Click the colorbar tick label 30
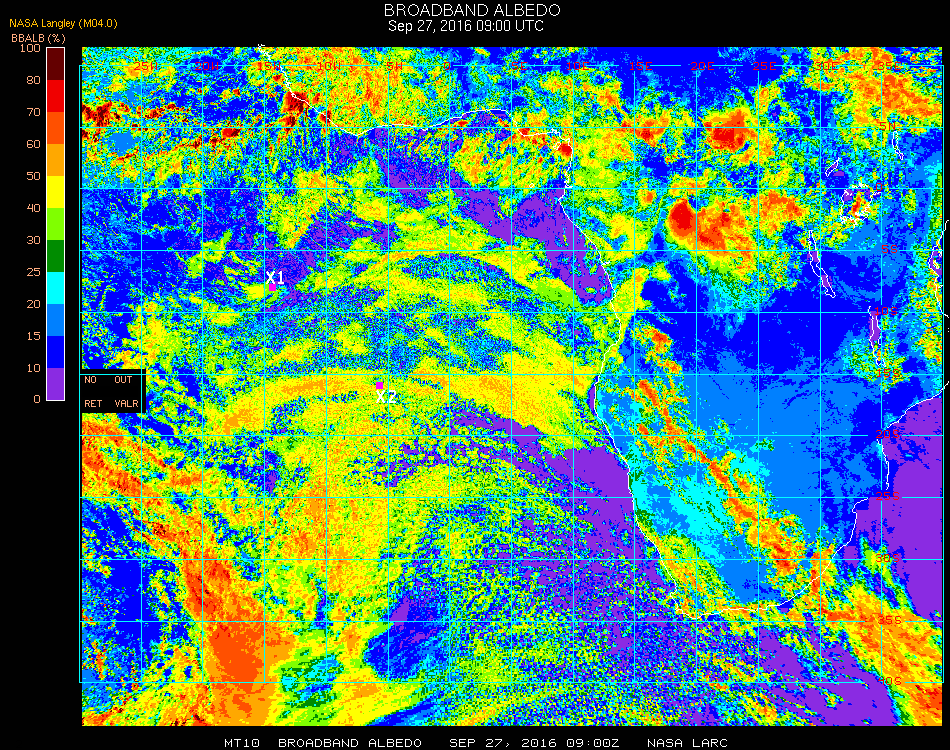The height and width of the screenshot is (750, 950). [x=33, y=241]
